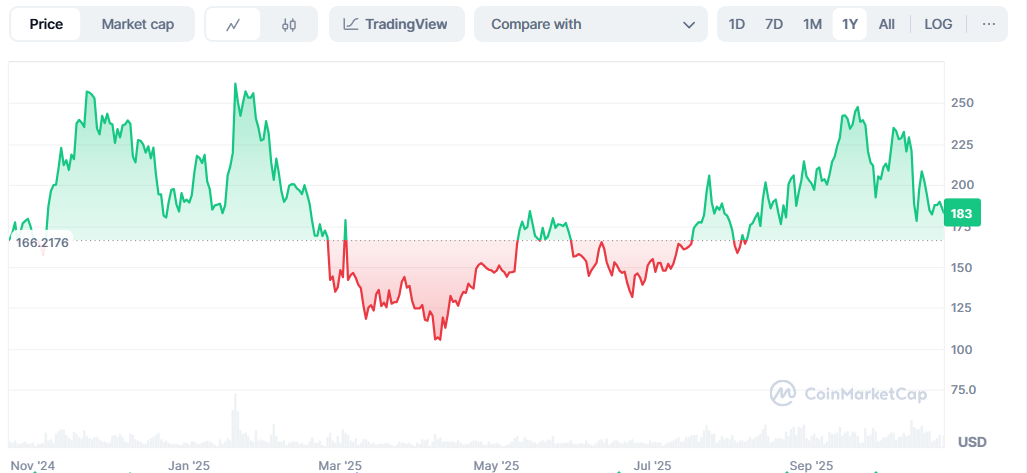Click the Mar '25 timeline label

(x=340, y=465)
